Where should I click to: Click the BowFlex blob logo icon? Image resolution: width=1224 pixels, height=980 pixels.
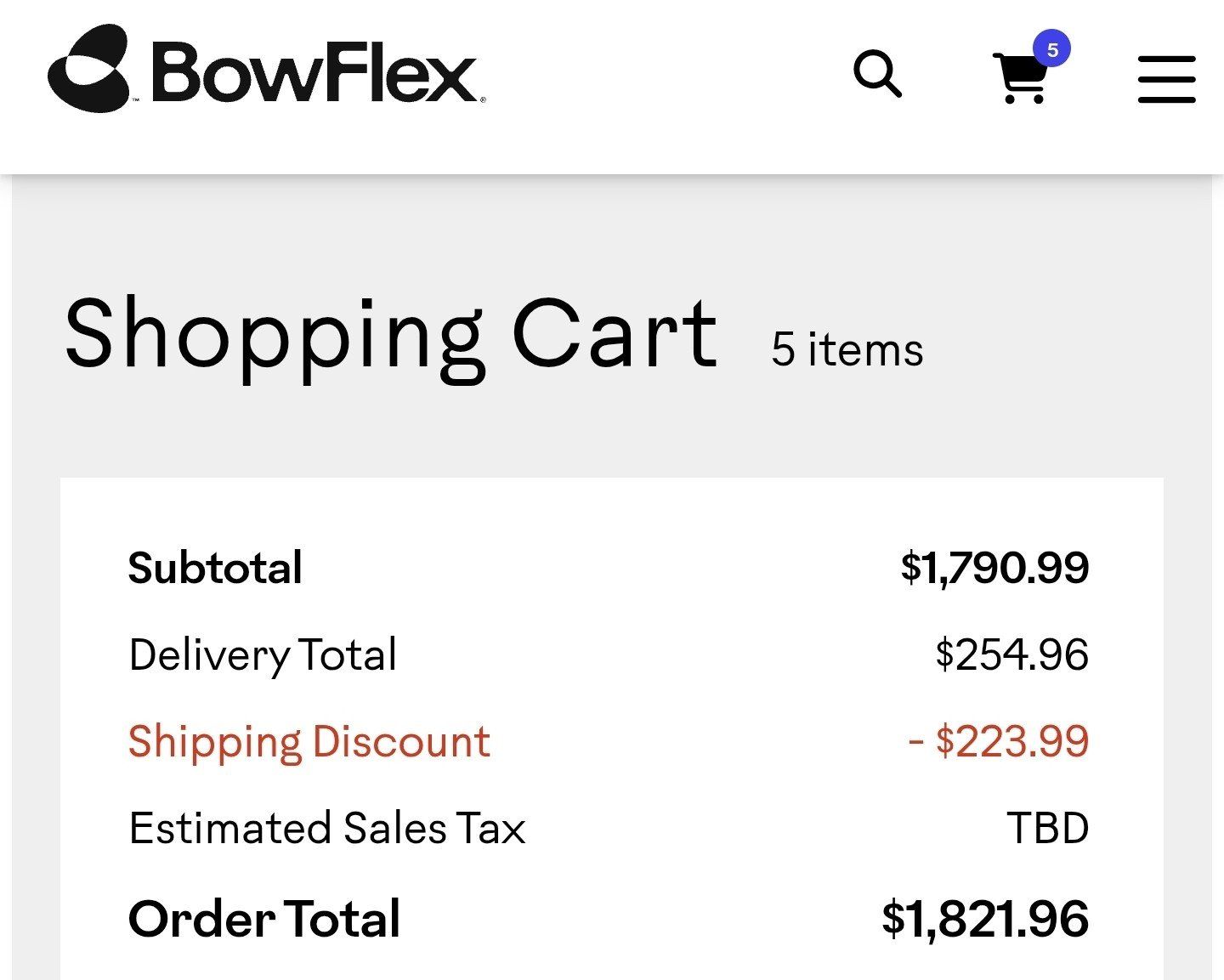click(88, 68)
